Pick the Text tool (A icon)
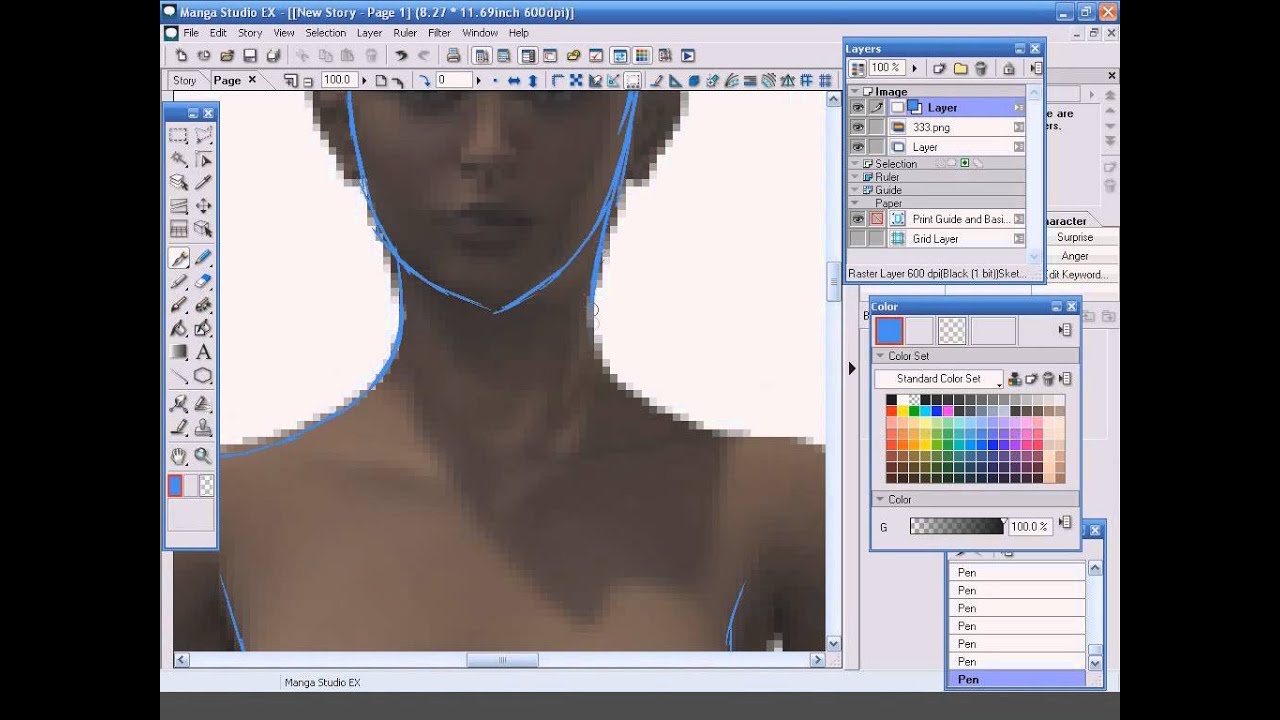 pyautogui.click(x=203, y=352)
